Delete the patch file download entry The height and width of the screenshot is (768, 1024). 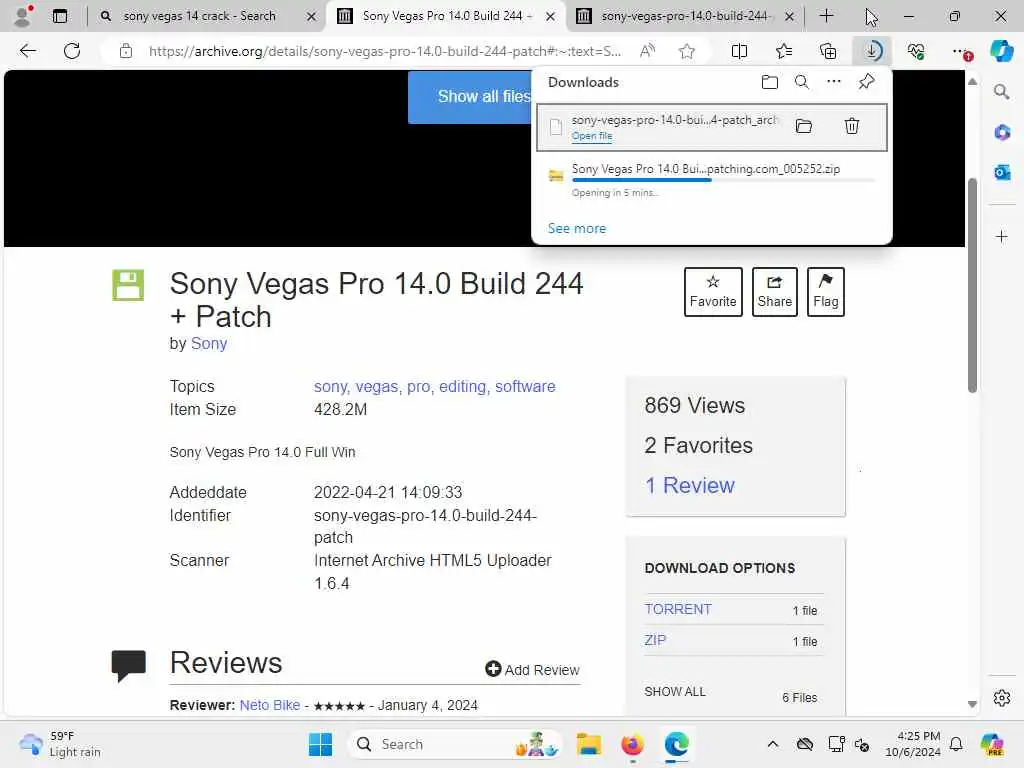click(x=852, y=126)
